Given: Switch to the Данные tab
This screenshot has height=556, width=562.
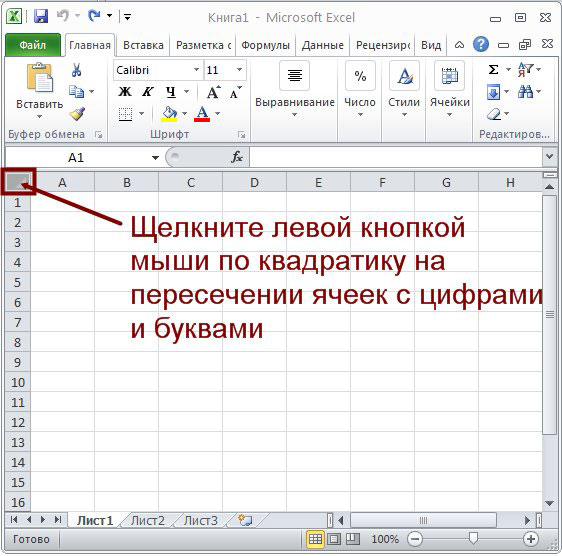Looking at the screenshot, I should click(x=323, y=45).
